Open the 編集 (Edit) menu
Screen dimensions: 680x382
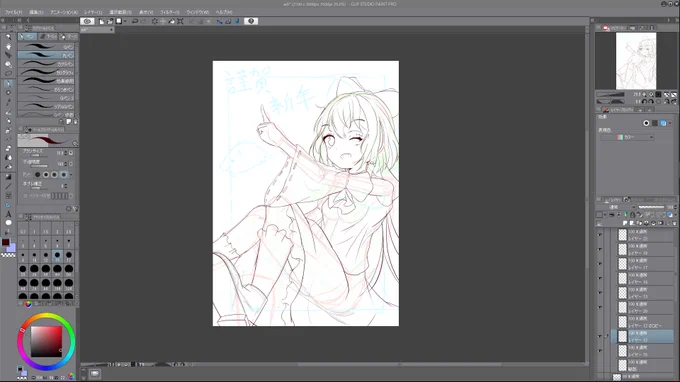[x=36, y=12]
